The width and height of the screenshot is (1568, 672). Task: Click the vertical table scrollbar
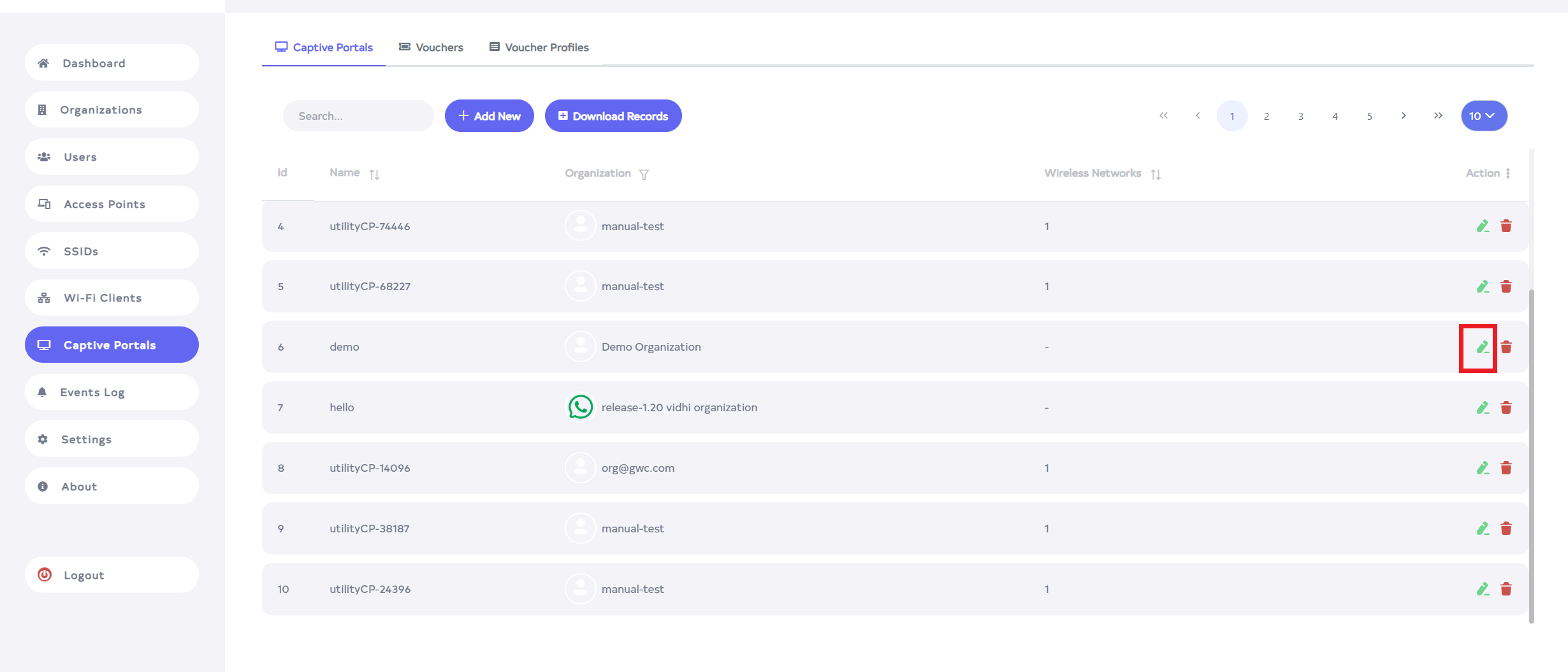click(1532, 446)
